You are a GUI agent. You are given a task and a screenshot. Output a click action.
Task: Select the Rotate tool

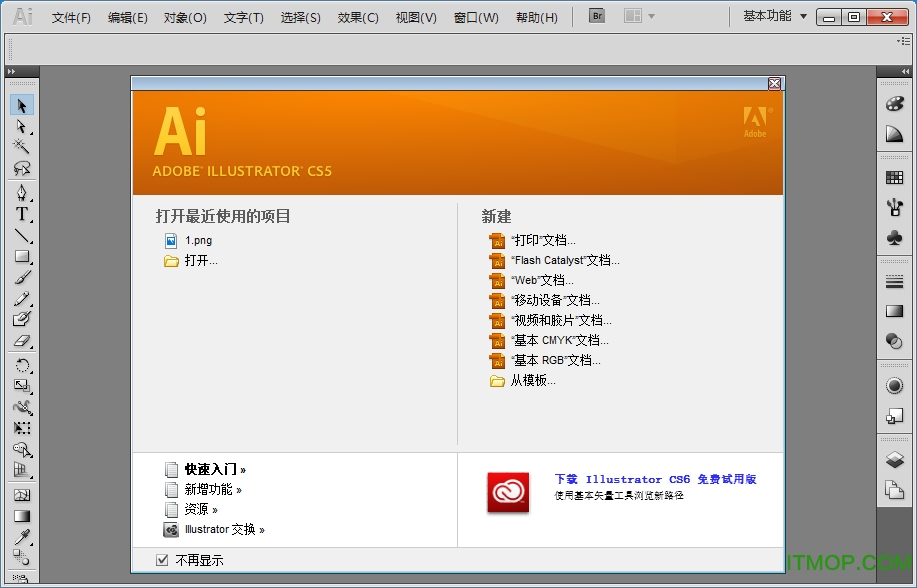(22, 366)
